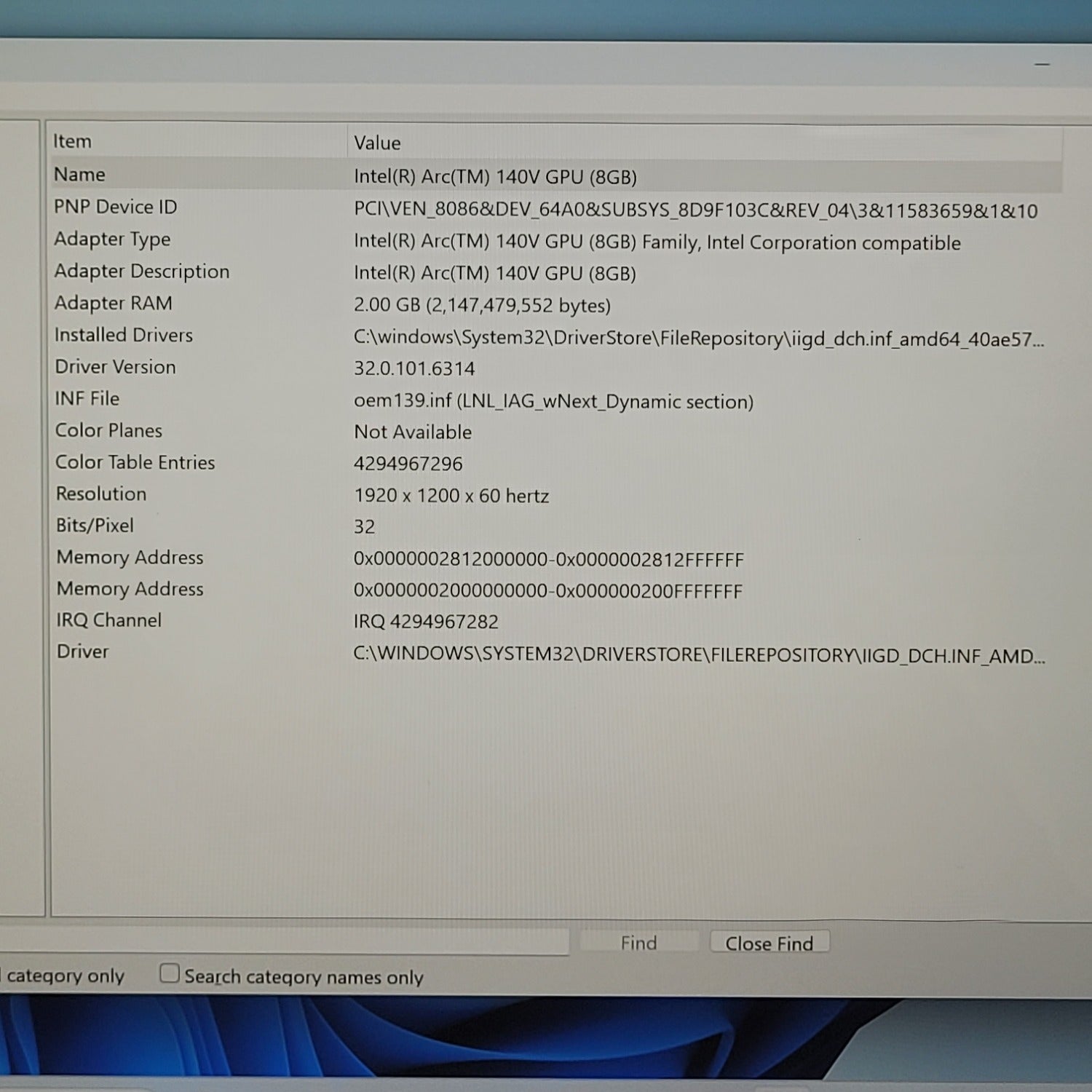Select the Adapter RAM row
This screenshot has height=1092, width=1092.
(114, 304)
